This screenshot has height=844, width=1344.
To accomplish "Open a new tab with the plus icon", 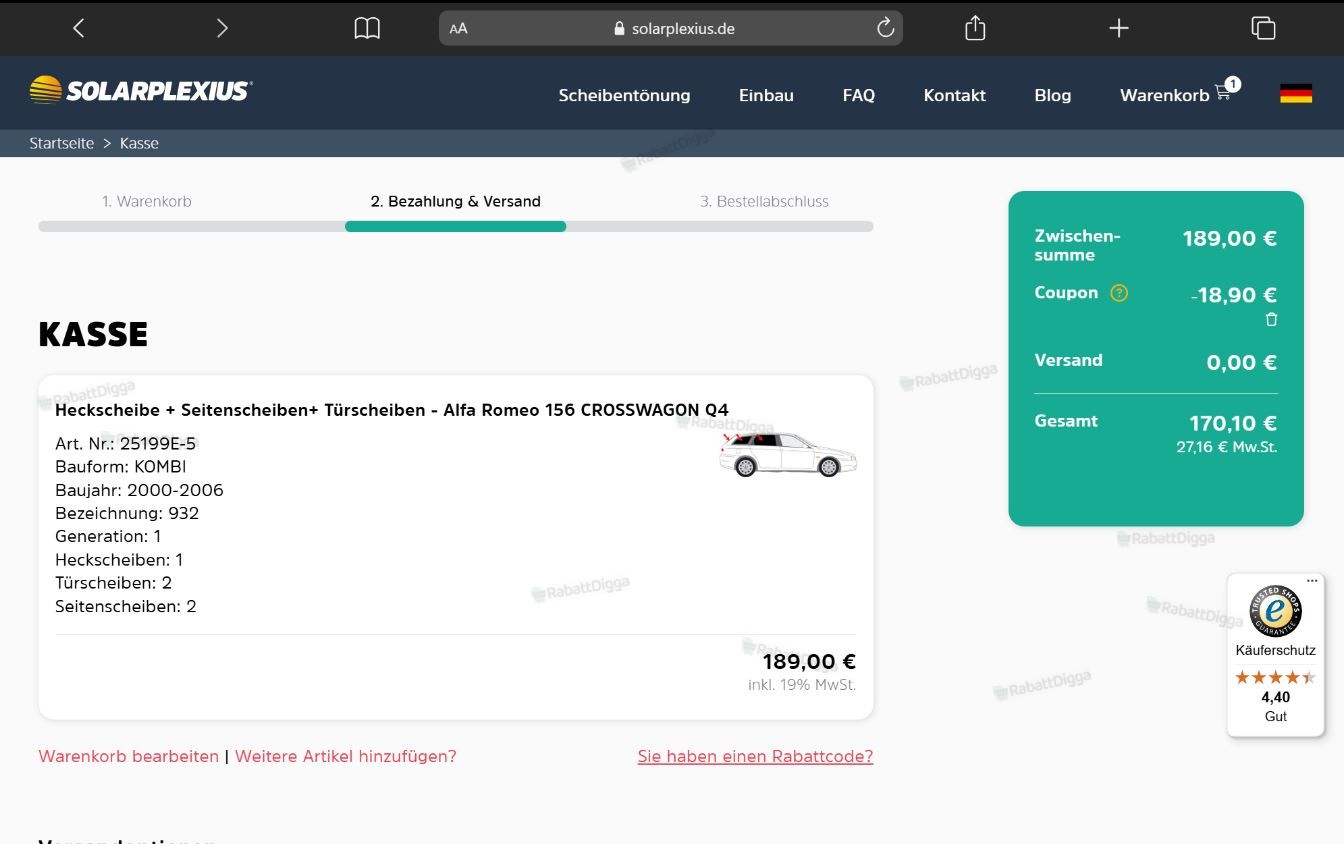I will [x=1119, y=28].
